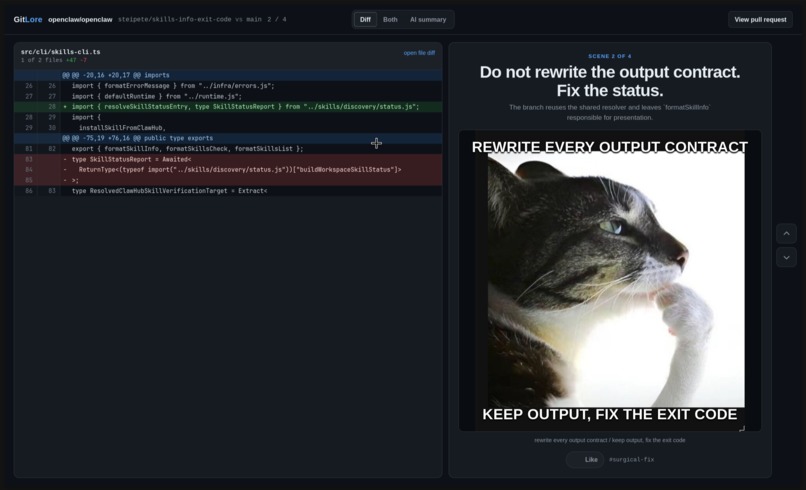The width and height of the screenshot is (806, 490).
Task: Select the src/cli/skills-cli.ts file name
Action: pyautogui.click(x=61, y=52)
